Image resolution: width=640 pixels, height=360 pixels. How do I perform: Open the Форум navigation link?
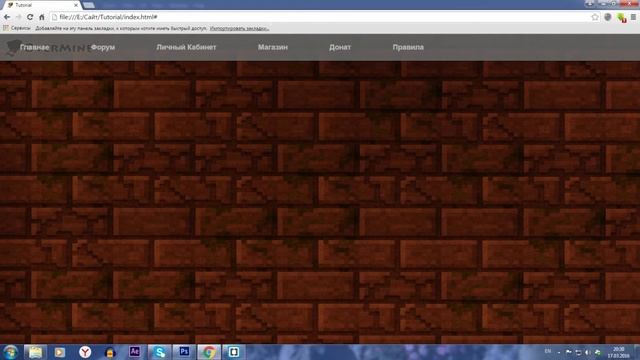pyautogui.click(x=103, y=47)
